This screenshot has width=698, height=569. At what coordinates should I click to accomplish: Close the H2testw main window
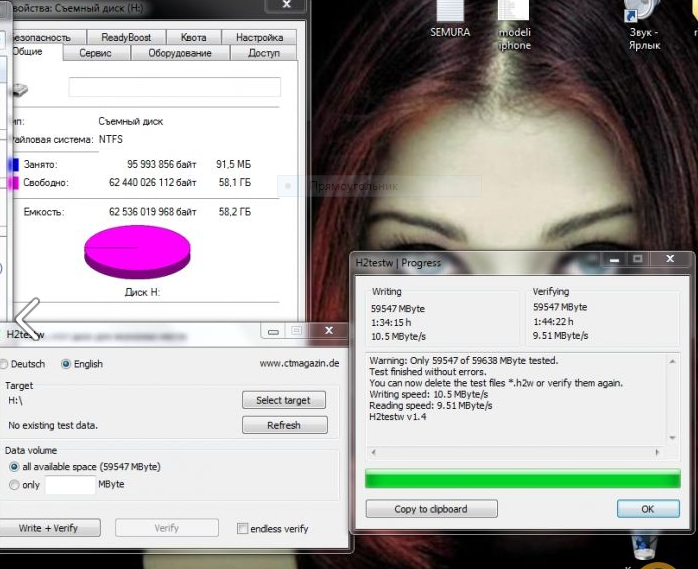329,330
